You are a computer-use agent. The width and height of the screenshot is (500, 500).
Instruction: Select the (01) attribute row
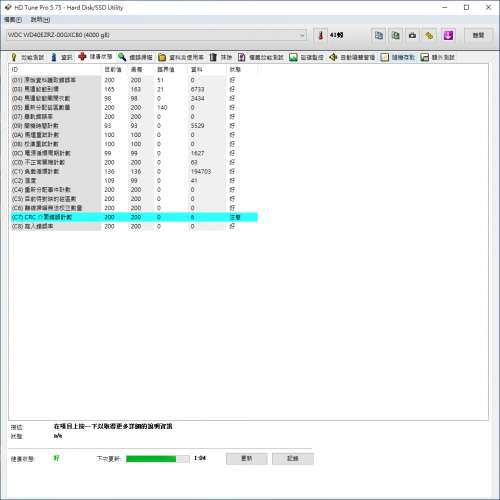(x=134, y=80)
